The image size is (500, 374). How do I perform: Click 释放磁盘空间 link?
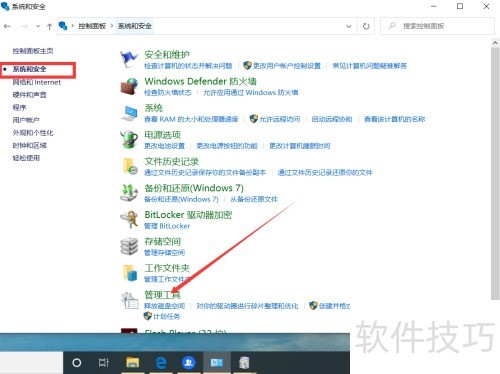click(164, 306)
